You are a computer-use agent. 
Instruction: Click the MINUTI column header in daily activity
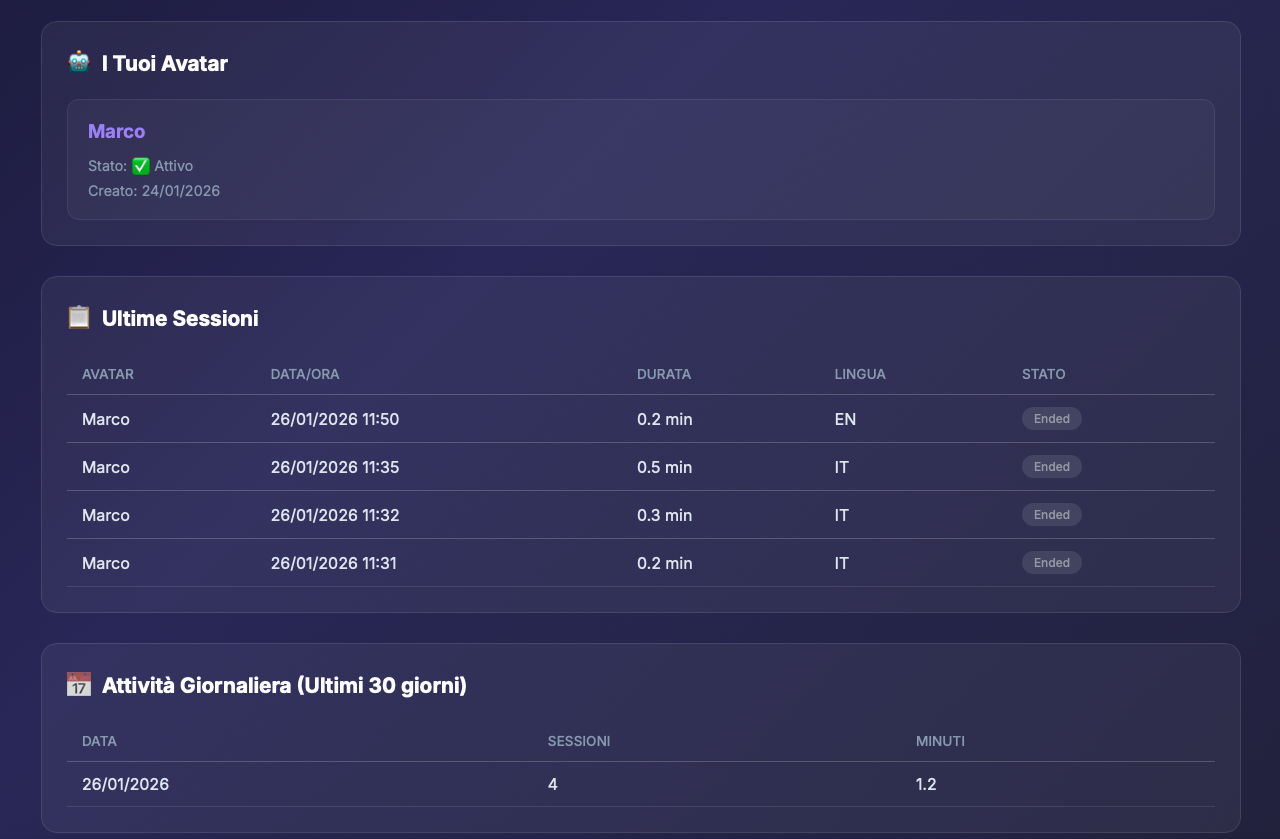pos(940,741)
